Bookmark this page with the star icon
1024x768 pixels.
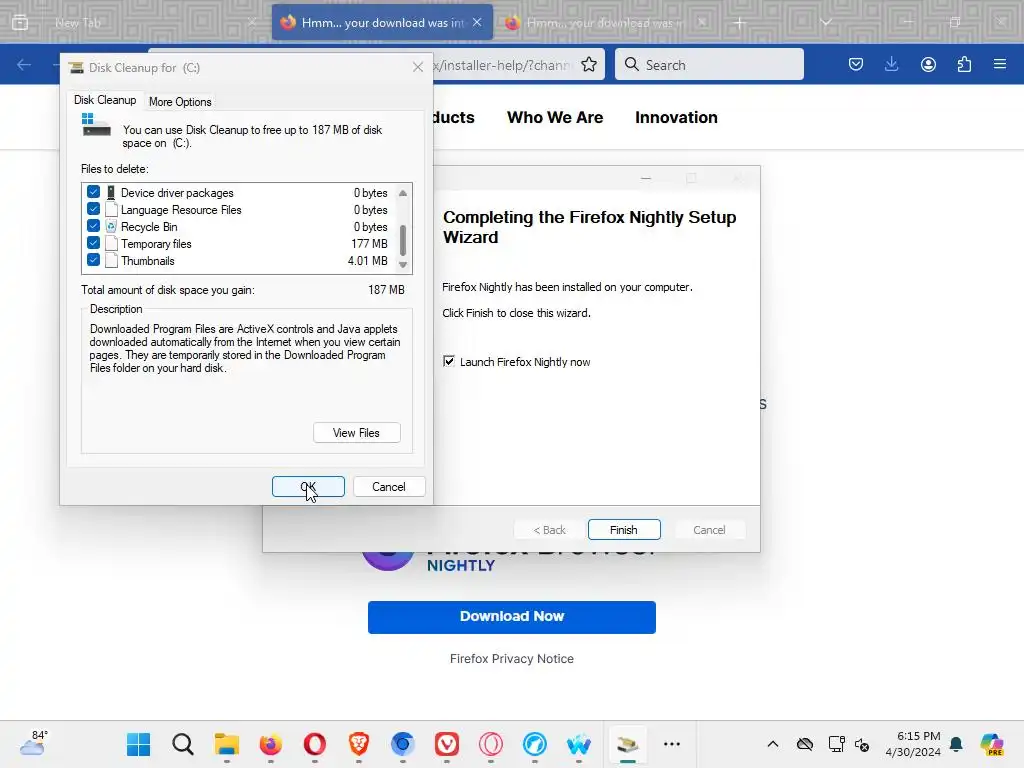coord(589,65)
